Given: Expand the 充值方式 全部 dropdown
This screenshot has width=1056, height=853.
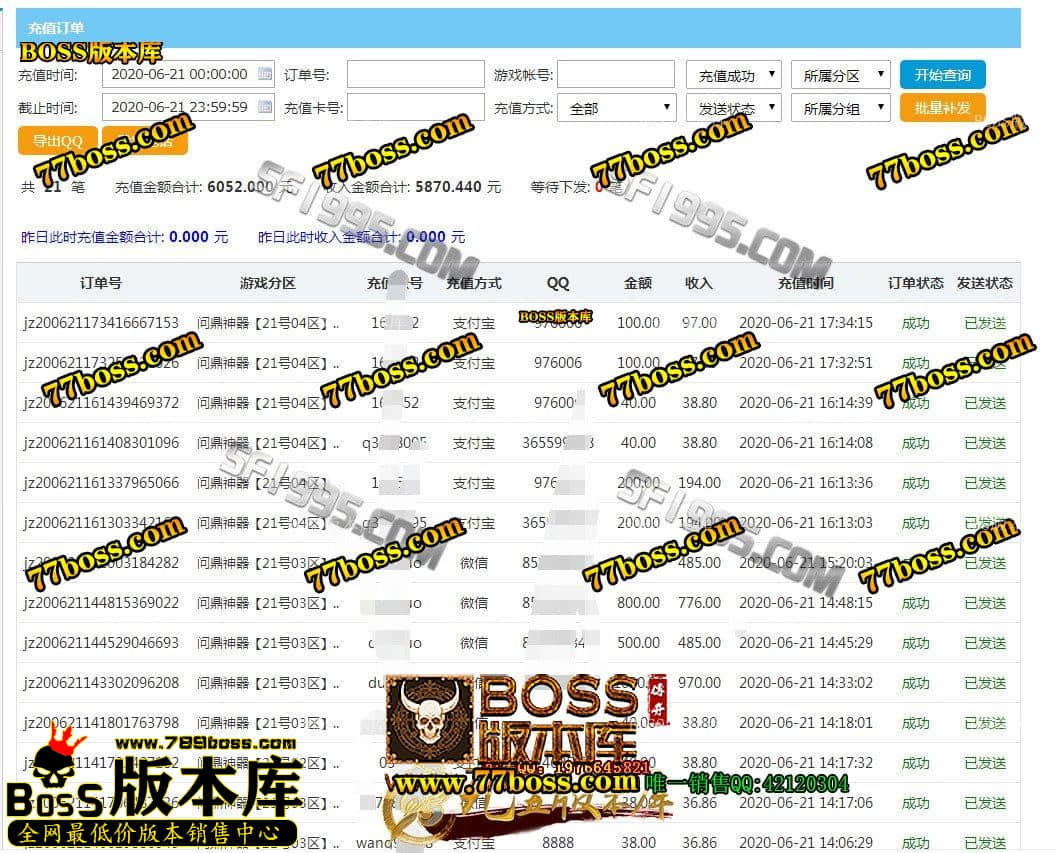Looking at the screenshot, I should tap(616, 108).
